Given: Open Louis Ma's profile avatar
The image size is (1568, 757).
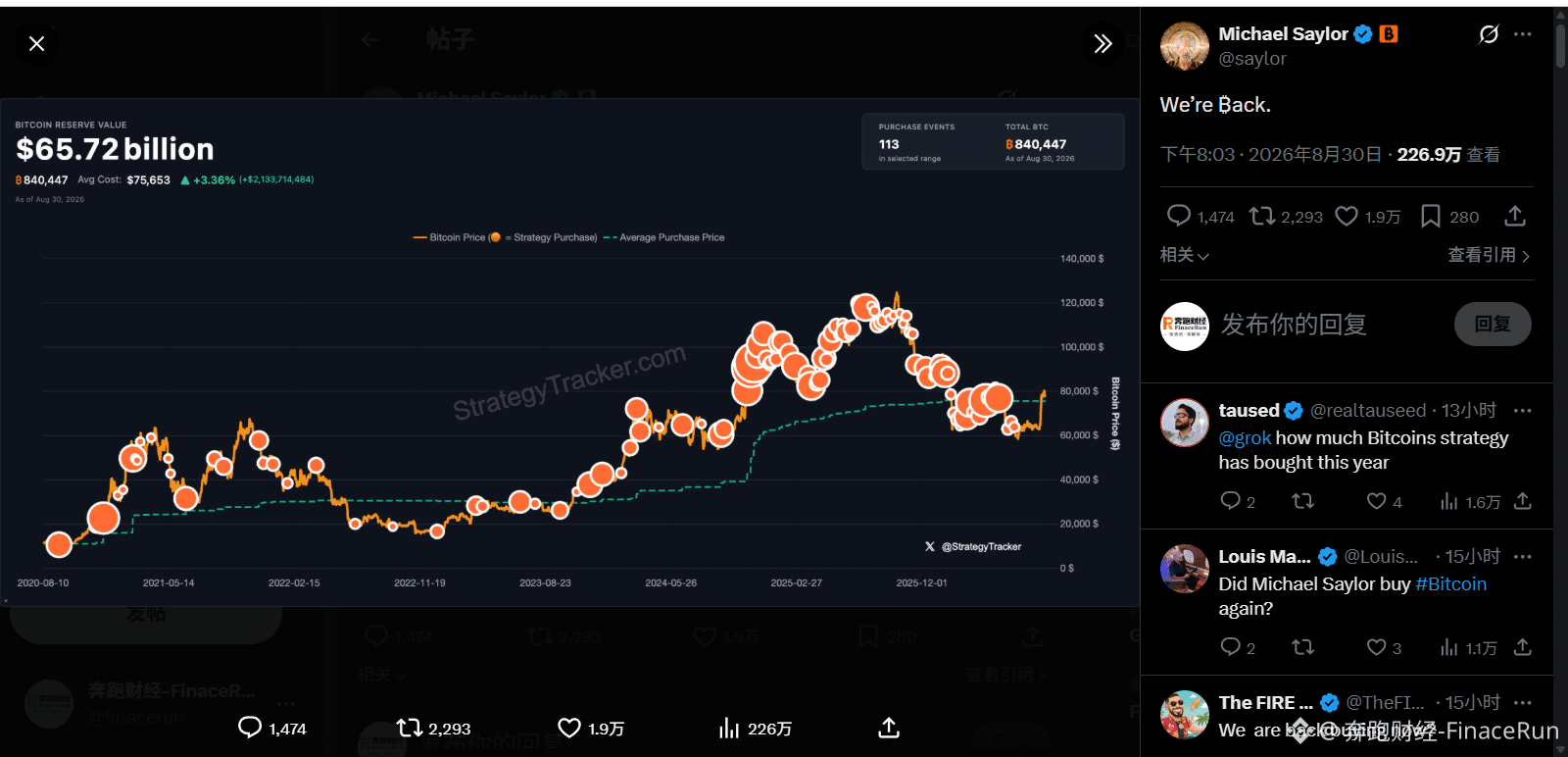Looking at the screenshot, I should 1185,569.
